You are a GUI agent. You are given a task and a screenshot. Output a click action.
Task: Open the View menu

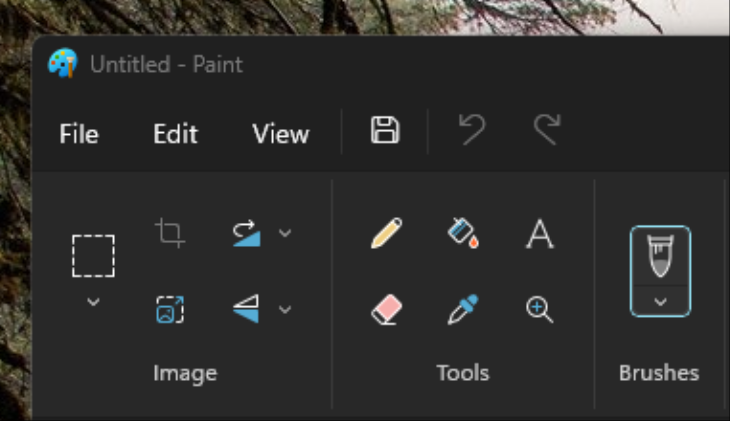click(x=281, y=134)
